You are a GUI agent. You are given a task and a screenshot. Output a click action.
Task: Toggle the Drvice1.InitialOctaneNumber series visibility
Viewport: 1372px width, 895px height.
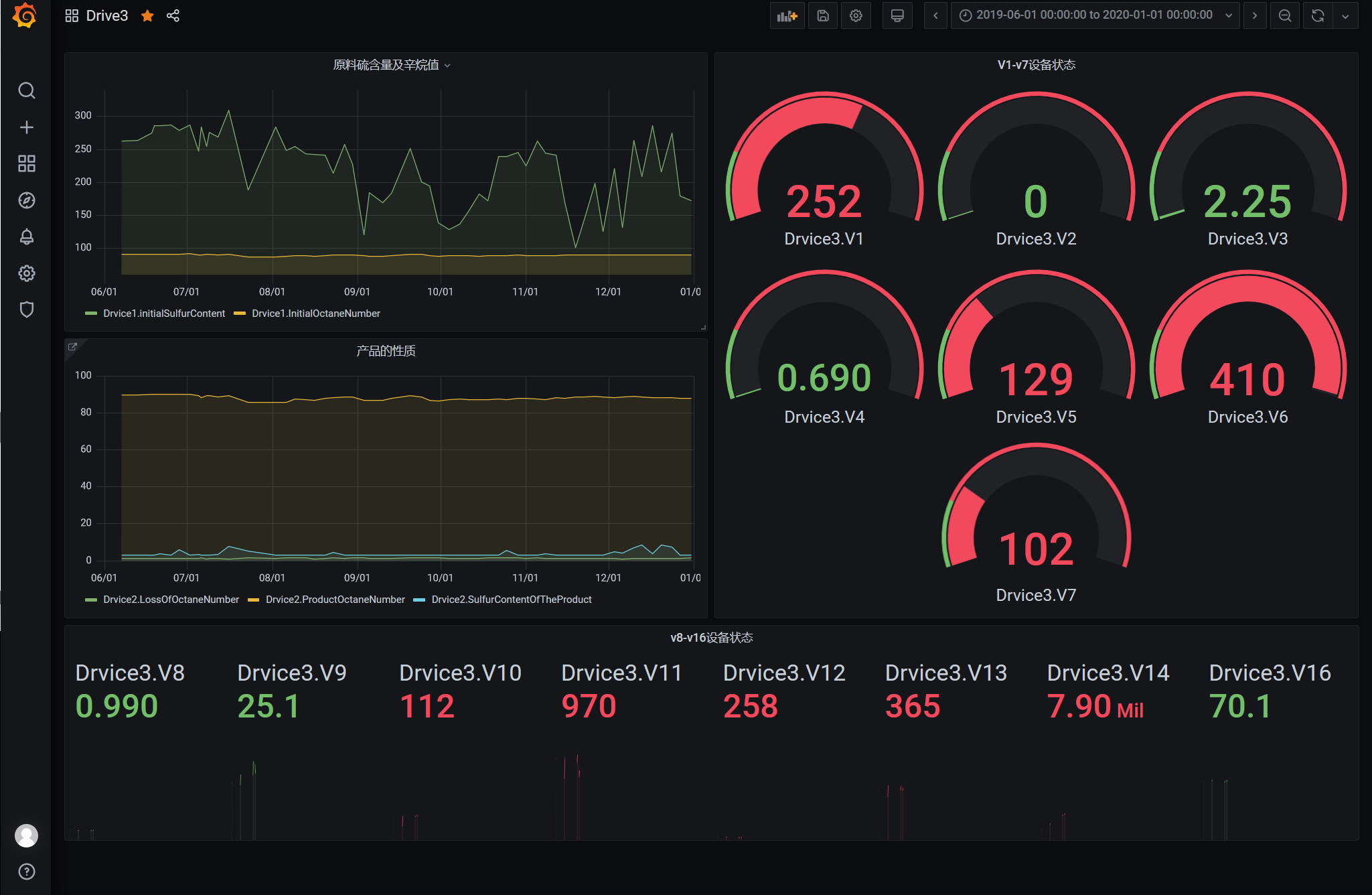[x=315, y=313]
